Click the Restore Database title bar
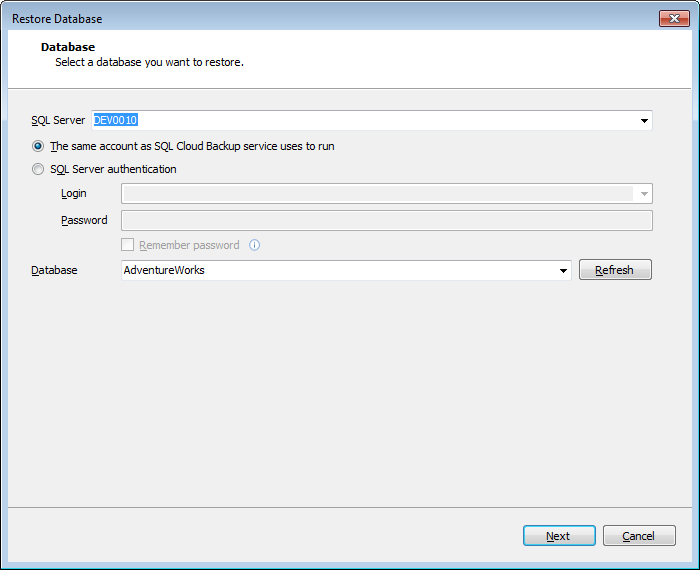This screenshot has width=700, height=570. click(330, 19)
